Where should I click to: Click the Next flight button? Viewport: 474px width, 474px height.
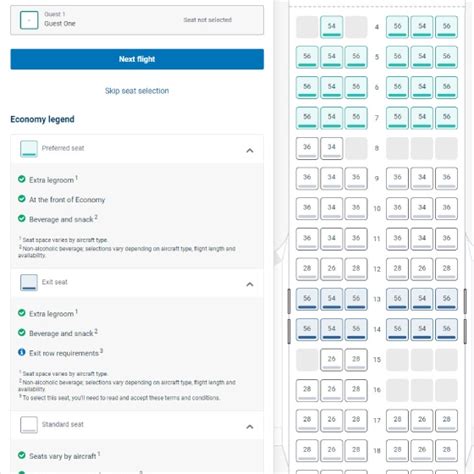pyautogui.click(x=137, y=59)
